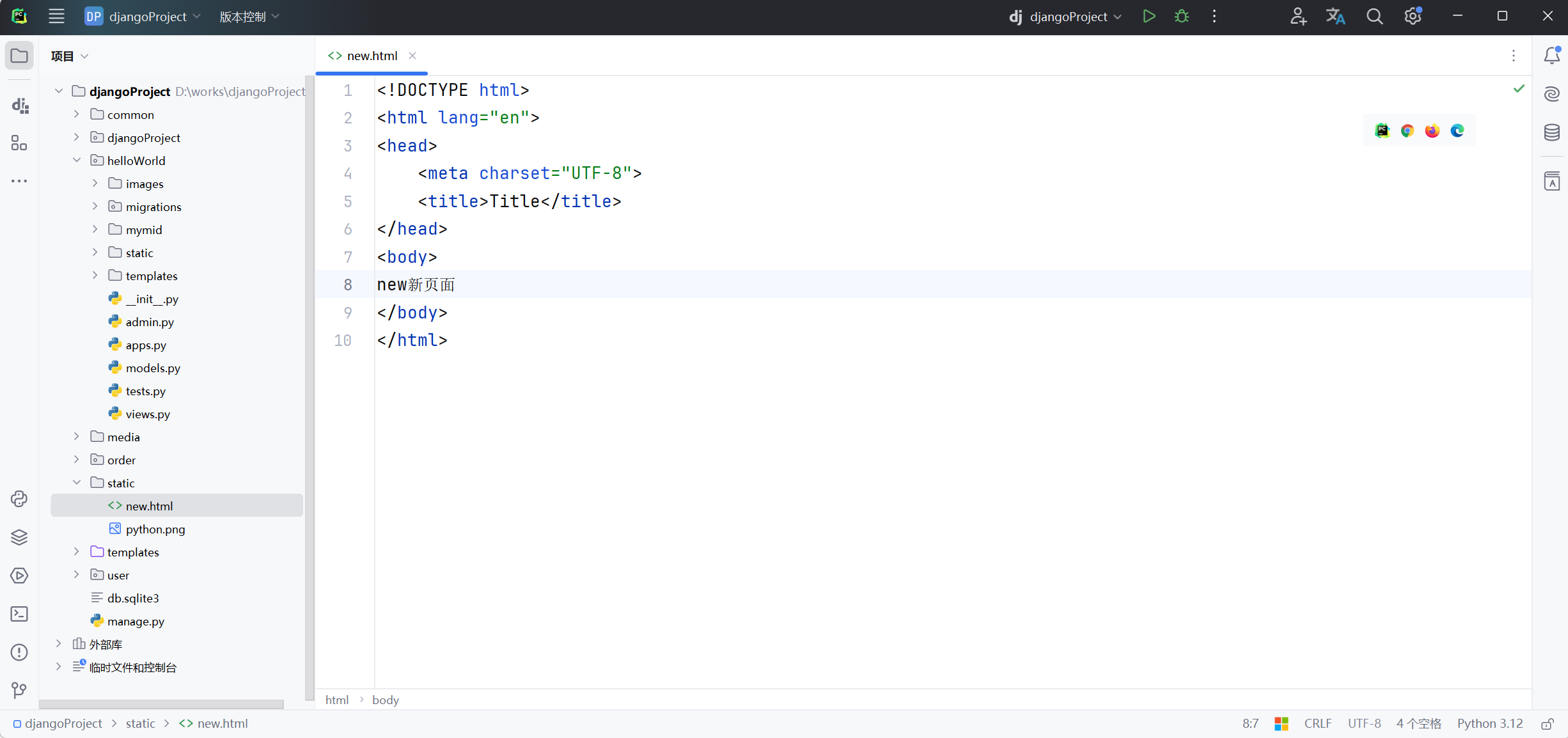Expand the media folder

[x=77, y=437]
